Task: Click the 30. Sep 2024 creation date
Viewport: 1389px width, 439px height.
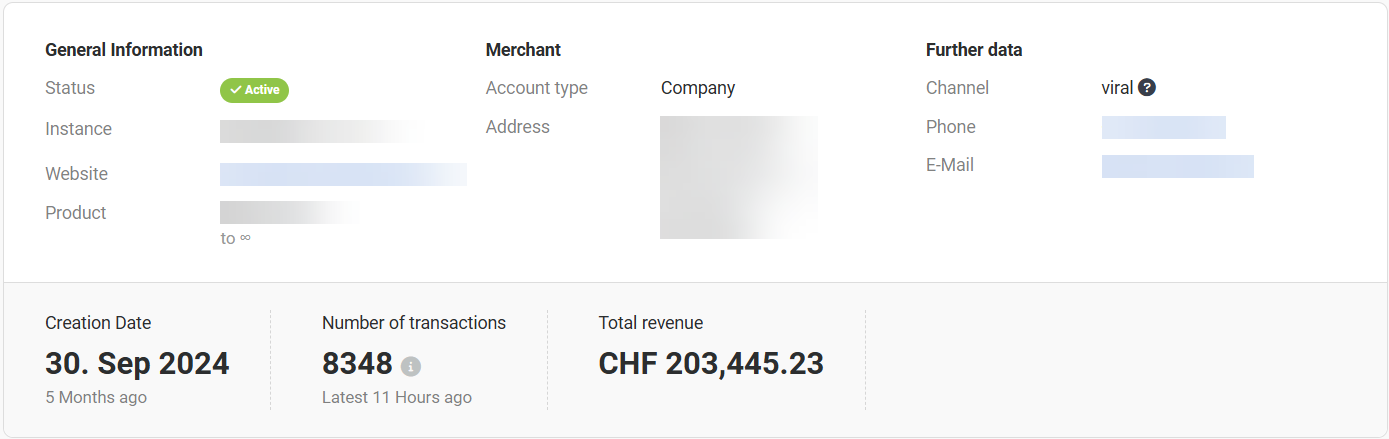Action: click(x=137, y=363)
